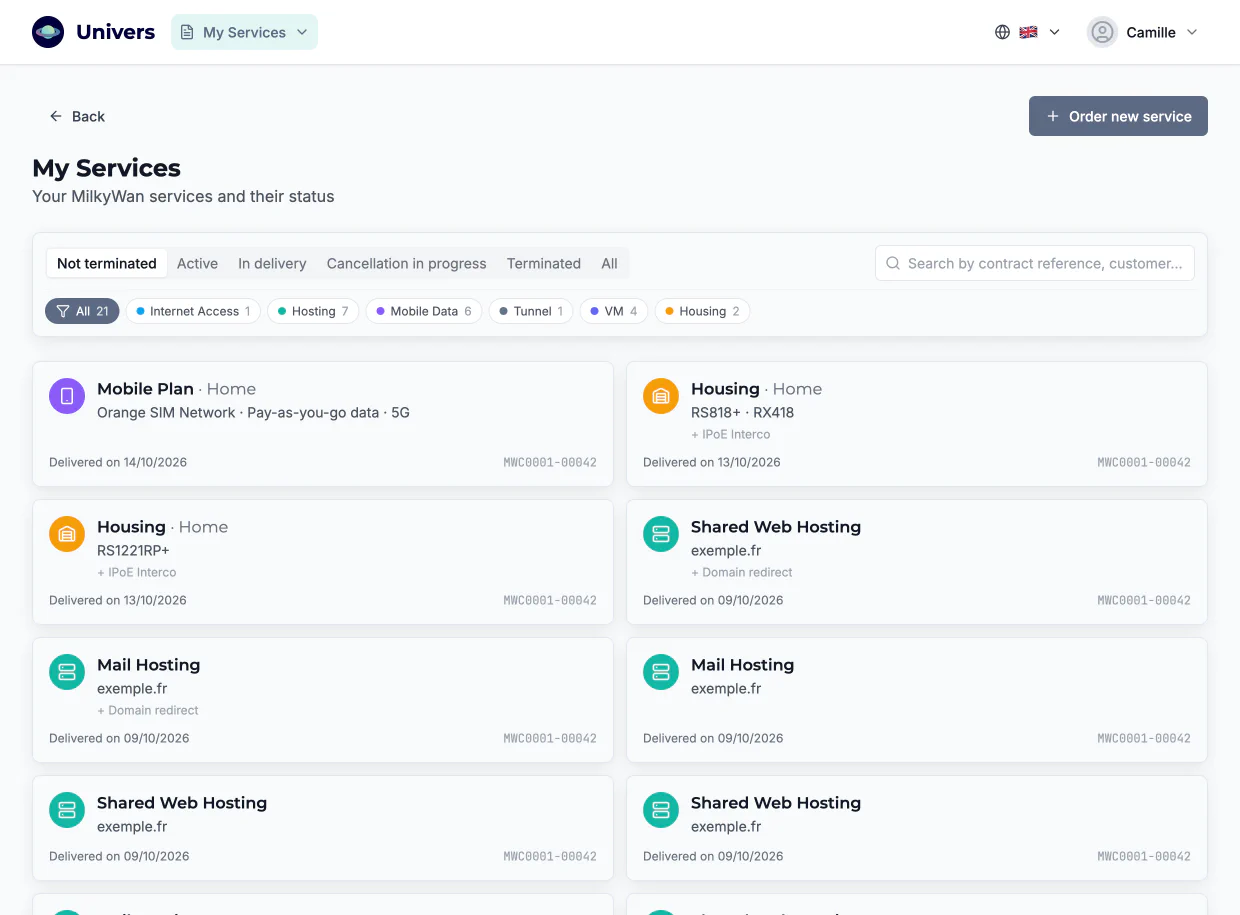Filter by VM category chip

coord(614,311)
